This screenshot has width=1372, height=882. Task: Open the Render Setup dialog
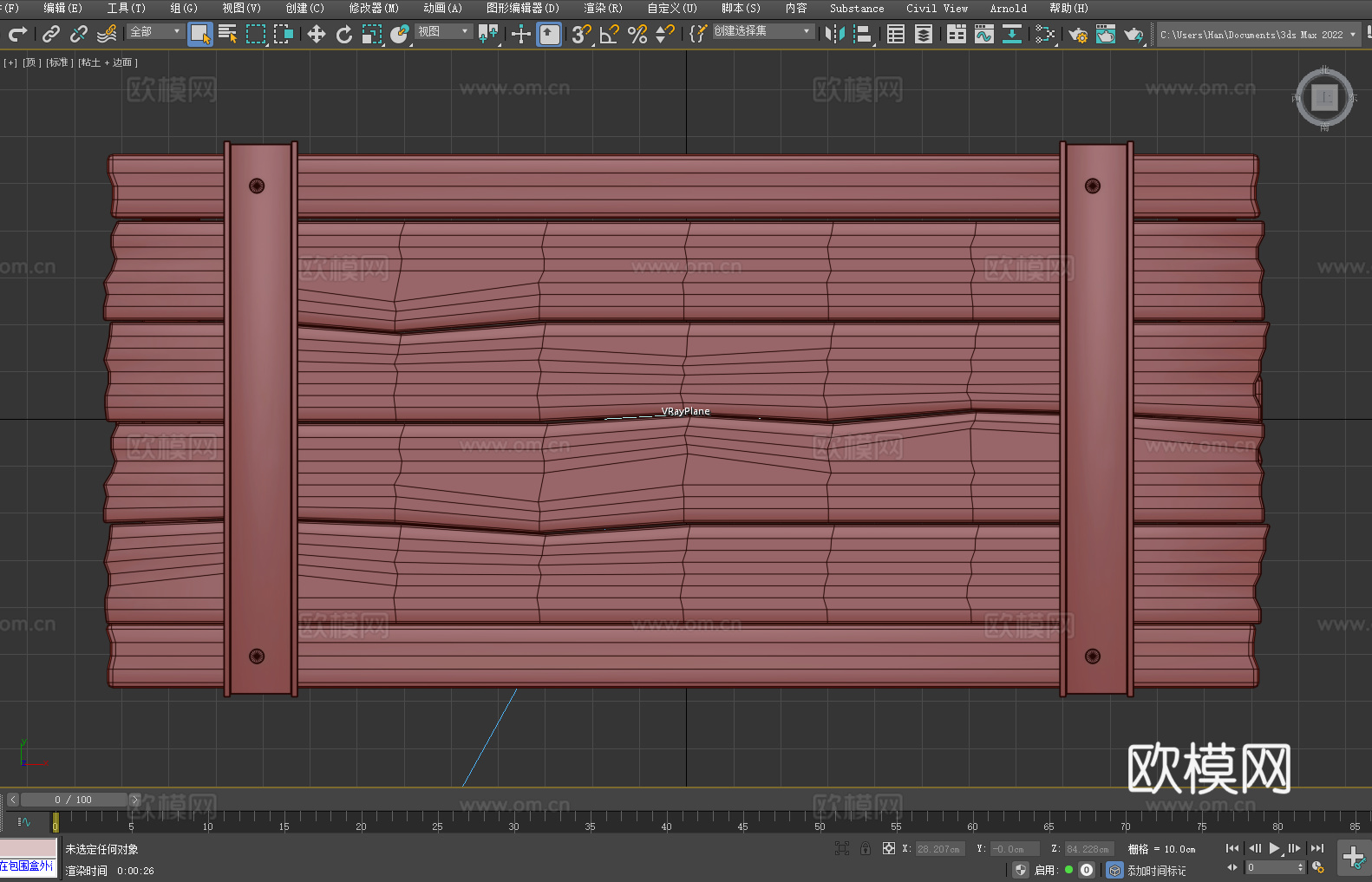click(1078, 34)
